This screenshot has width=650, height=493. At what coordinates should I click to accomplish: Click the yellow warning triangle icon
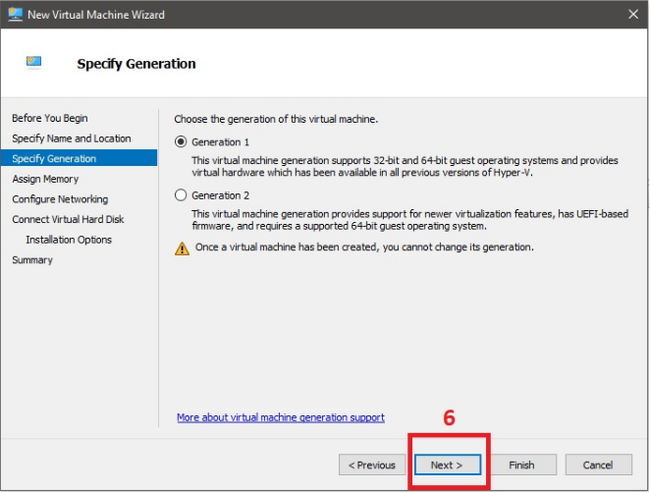tap(182, 248)
